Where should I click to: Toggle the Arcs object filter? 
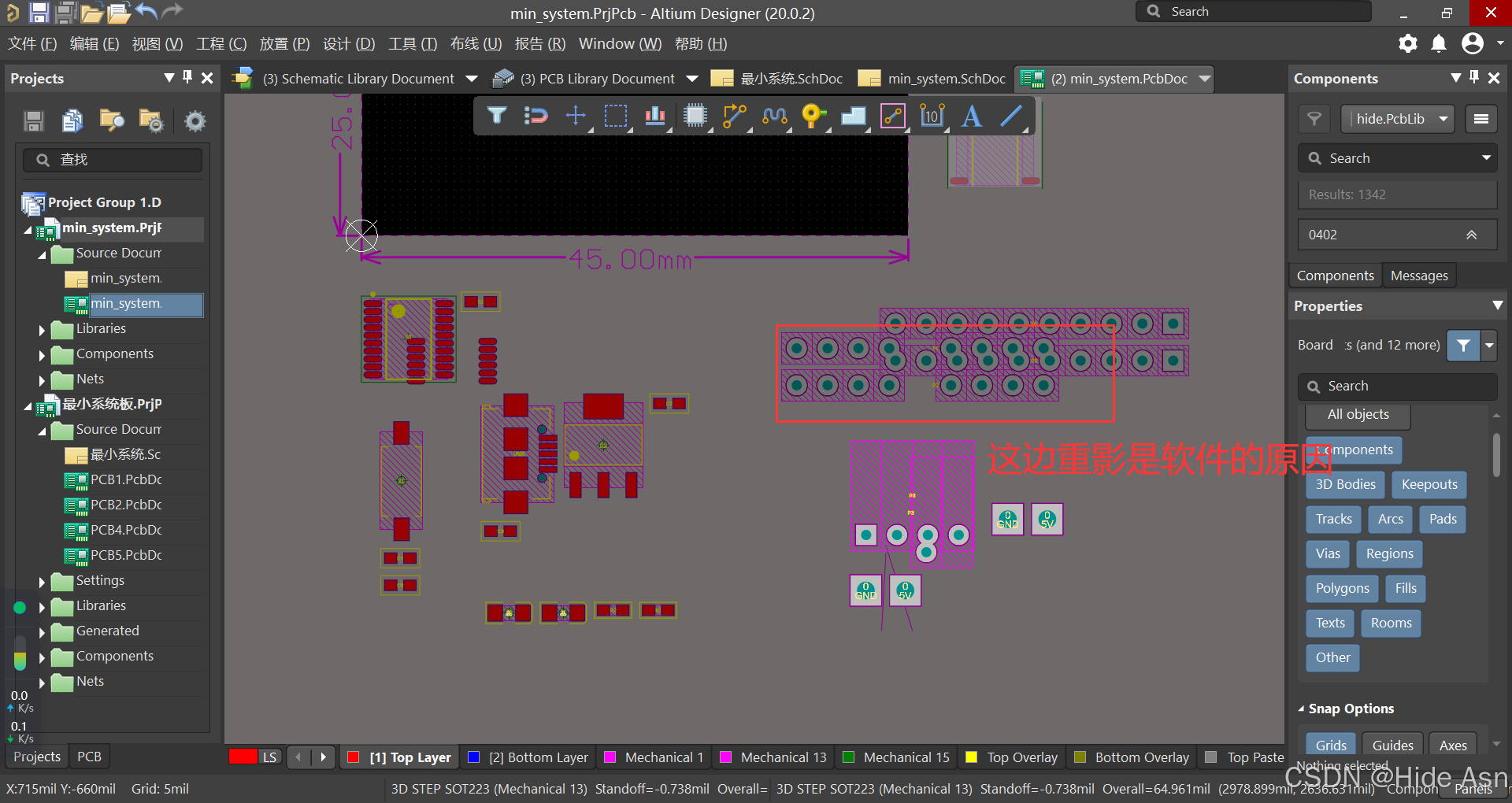click(1390, 519)
